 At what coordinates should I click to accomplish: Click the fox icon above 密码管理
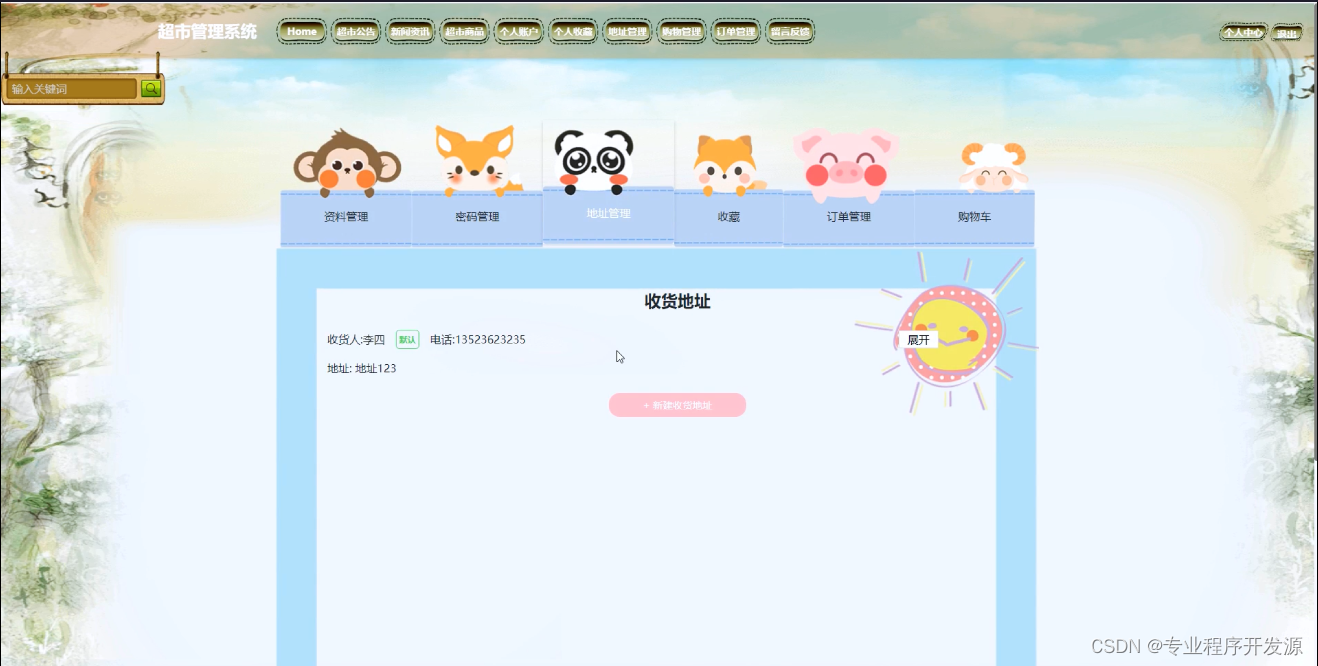coord(478,160)
